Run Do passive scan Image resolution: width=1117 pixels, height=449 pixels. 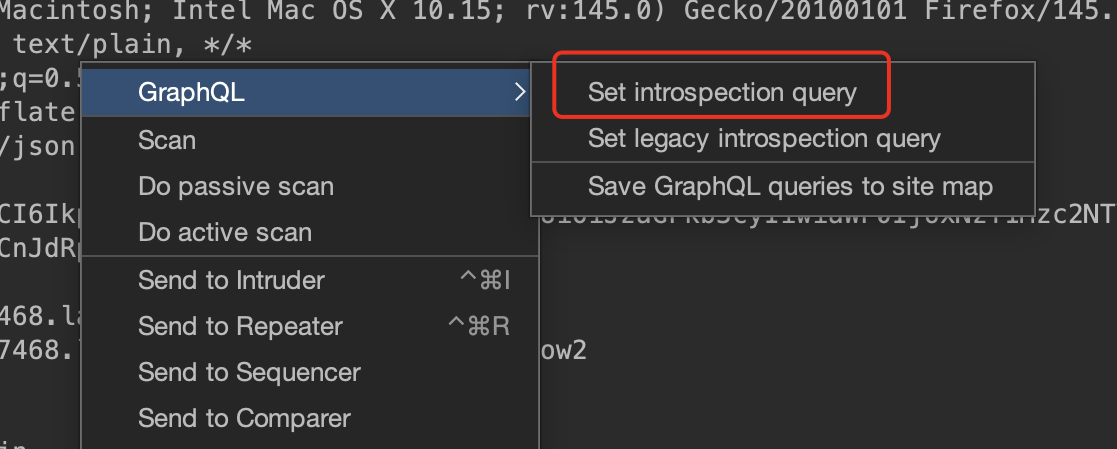click(236, 186)
